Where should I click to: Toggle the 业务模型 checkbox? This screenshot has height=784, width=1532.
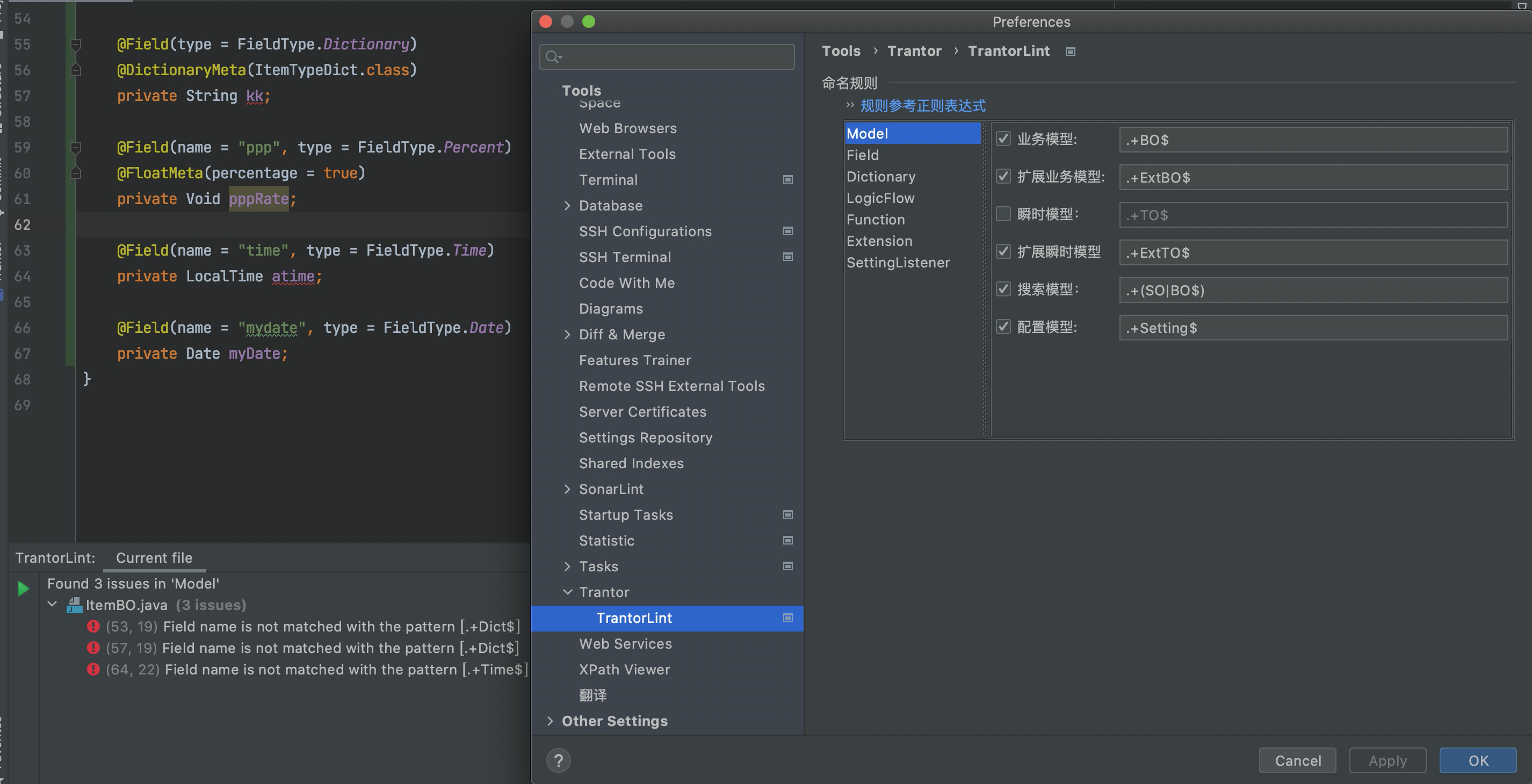pyautogui.click(x=1003, y=139)
